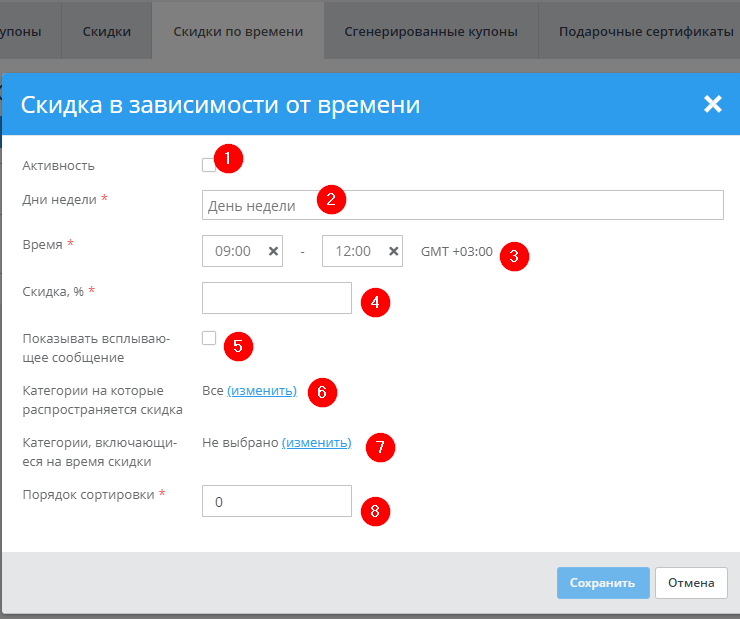Open the 12:00 end time picker
Screen dimensions: 740x619
coord(354,252)
